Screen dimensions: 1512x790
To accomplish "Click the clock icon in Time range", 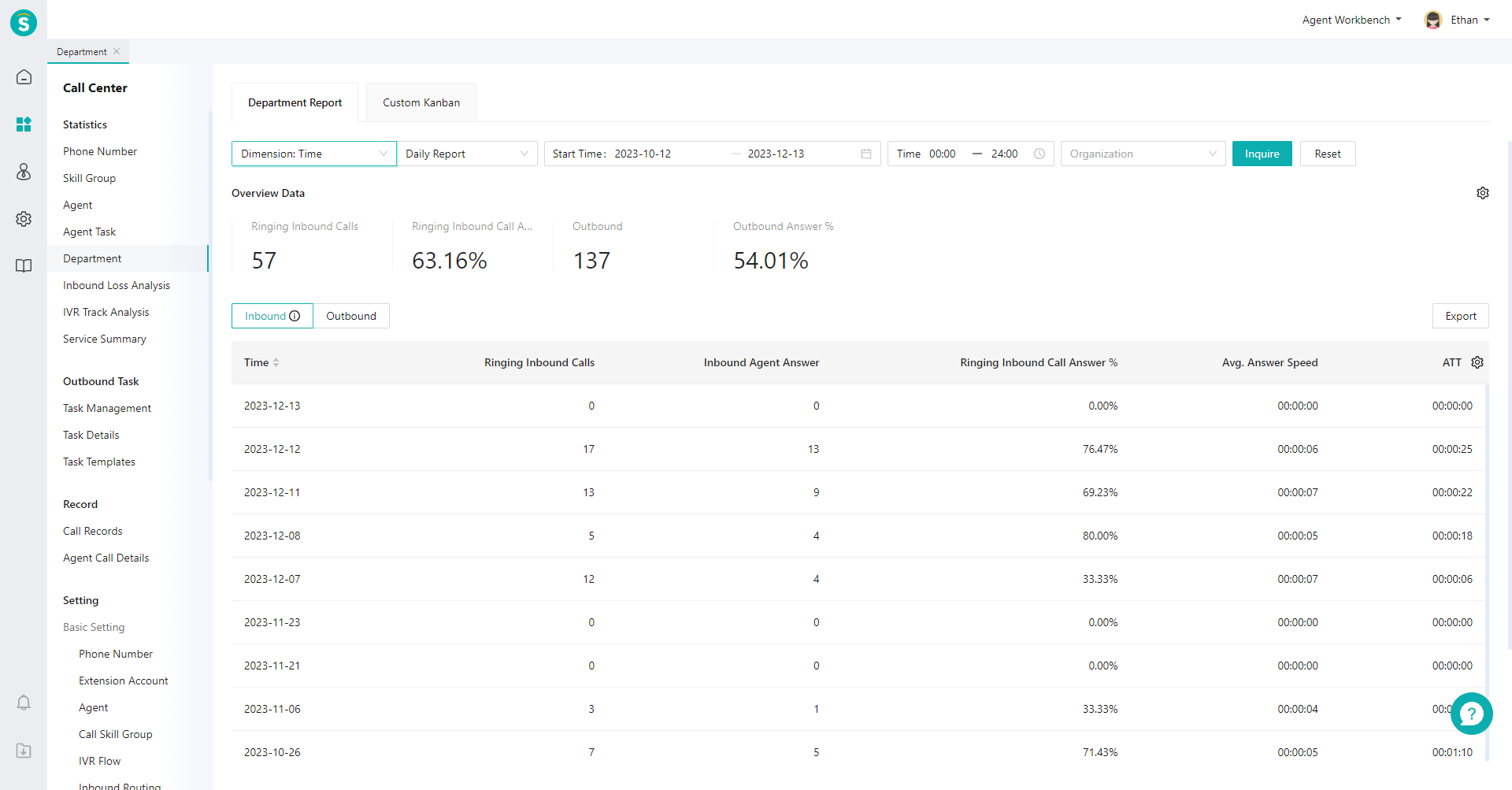I will tap(1039, 154).
